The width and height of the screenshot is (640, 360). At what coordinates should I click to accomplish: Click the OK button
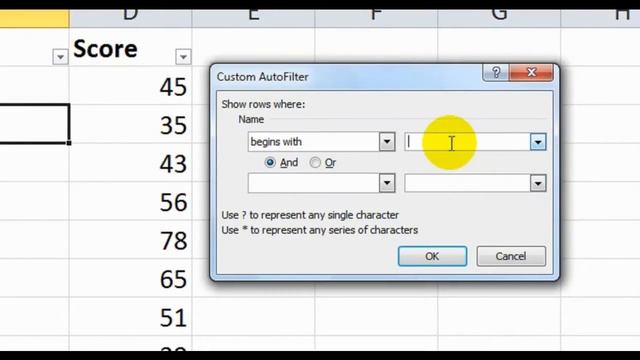click(432, 256)
